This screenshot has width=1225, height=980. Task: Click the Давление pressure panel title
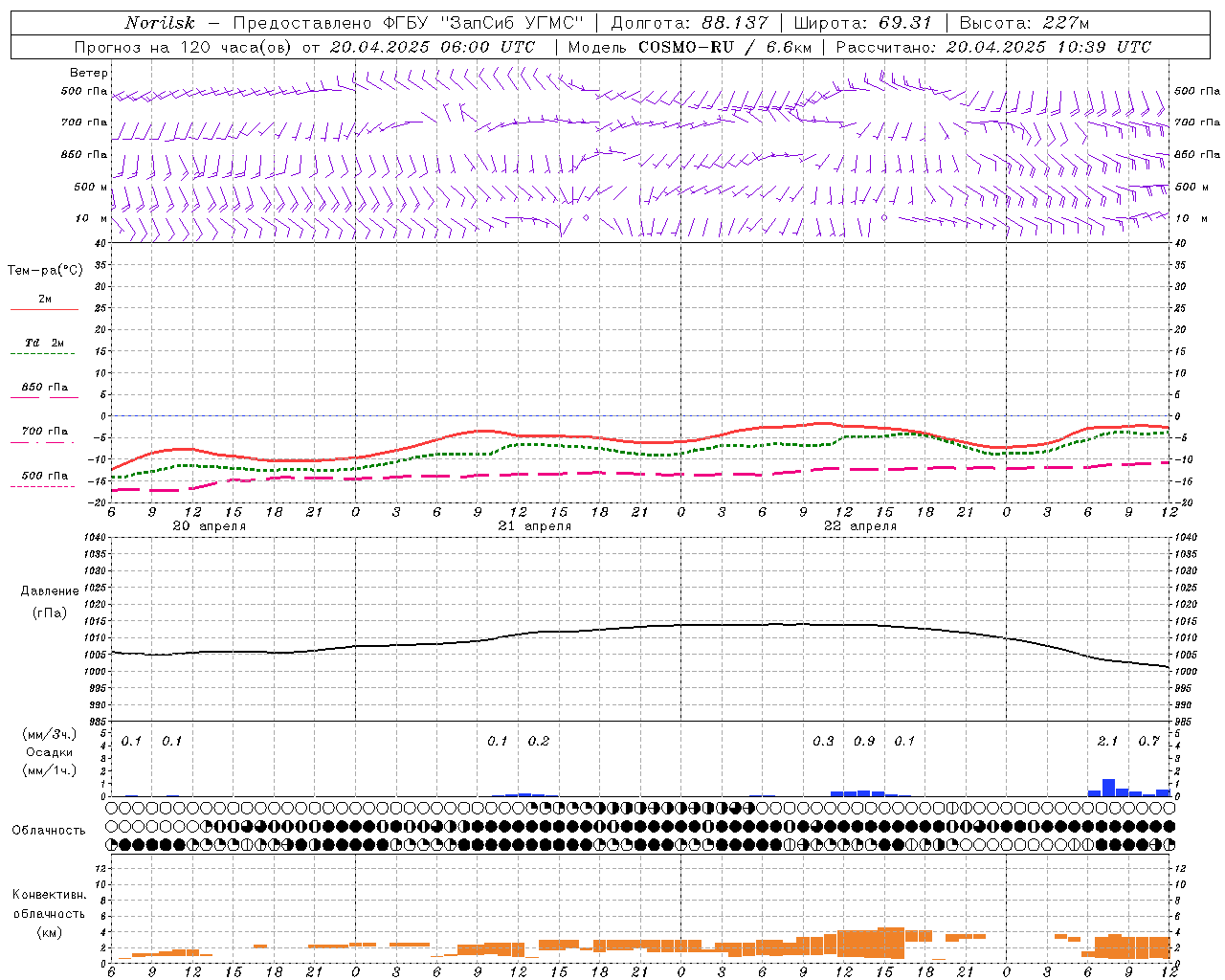pos(50,591)
